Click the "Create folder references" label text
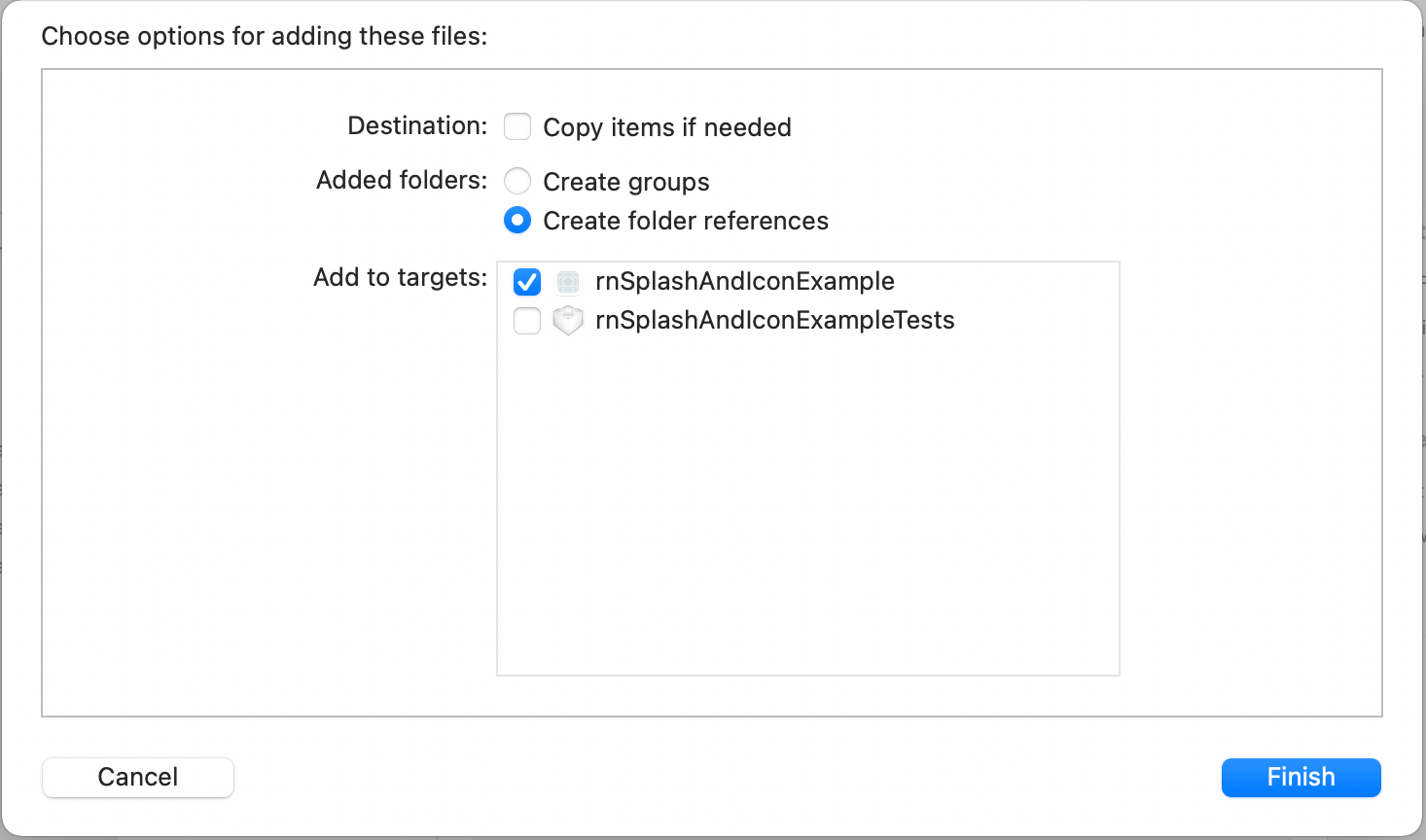The height and width of the screenshot is (840, 1426). point(686,221)
